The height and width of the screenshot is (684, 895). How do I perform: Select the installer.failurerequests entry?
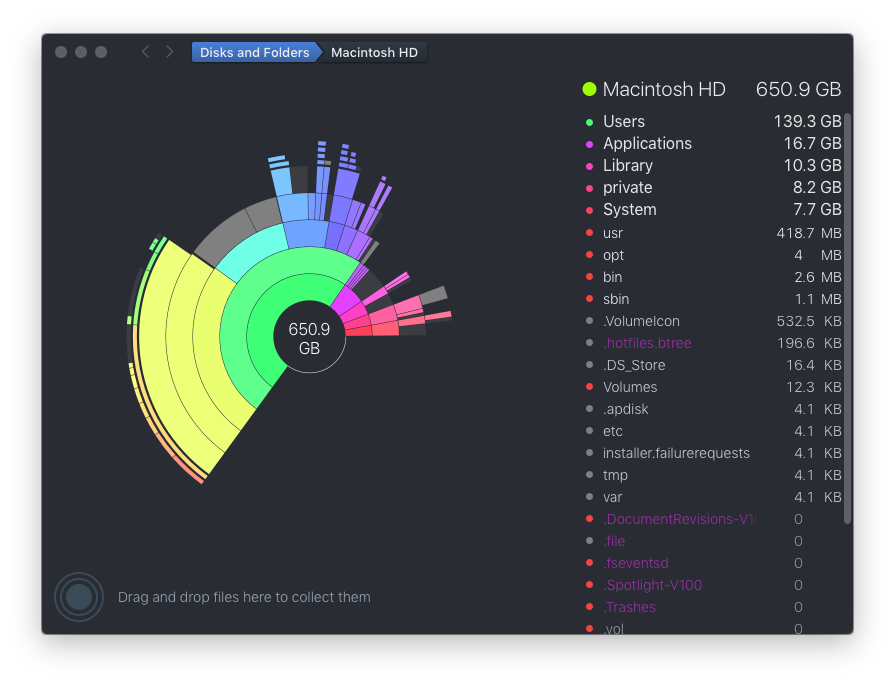[712, 453]
